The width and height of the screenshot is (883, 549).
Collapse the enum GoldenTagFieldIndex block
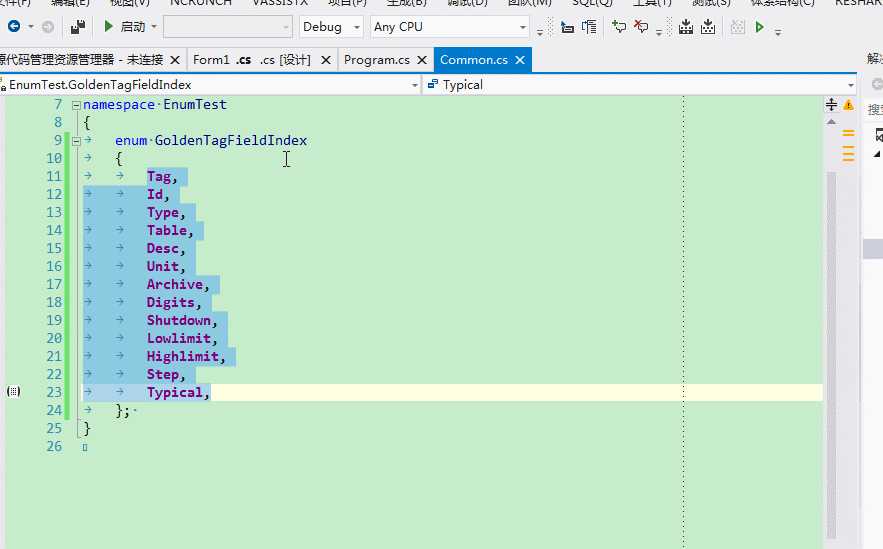(x=76, y=141)
